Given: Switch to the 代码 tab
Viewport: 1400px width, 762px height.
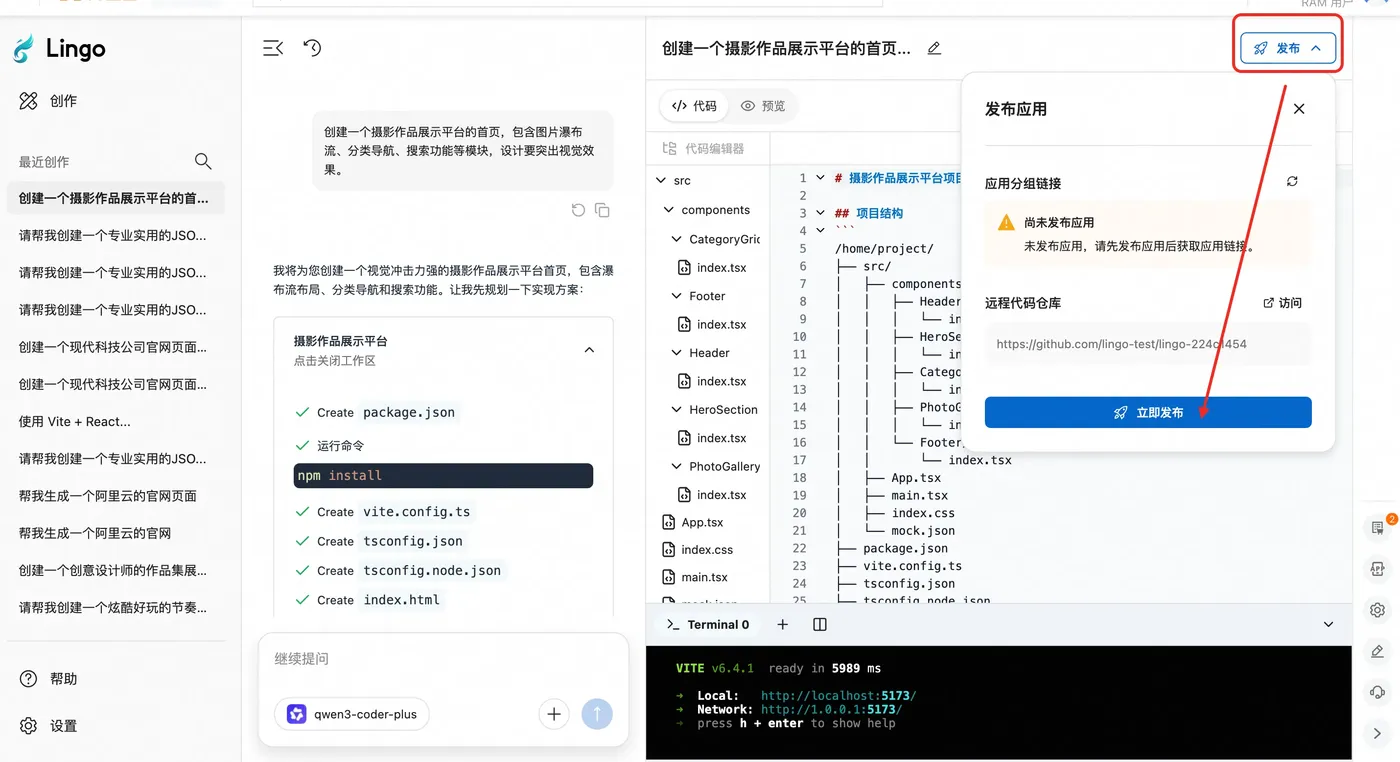Looking at the screenshot, I should [694, 106].
